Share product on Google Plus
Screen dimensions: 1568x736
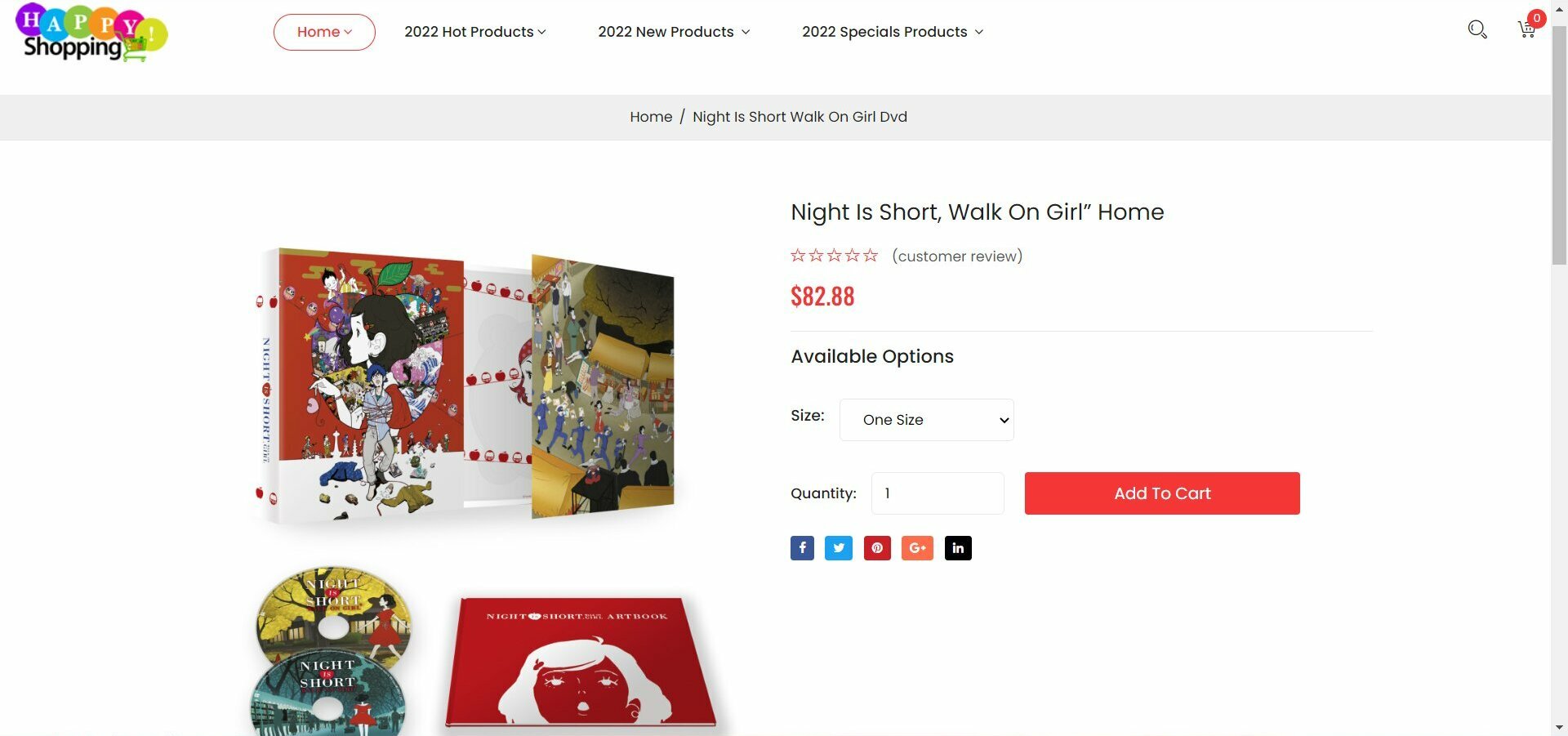(x=917, y=548)
